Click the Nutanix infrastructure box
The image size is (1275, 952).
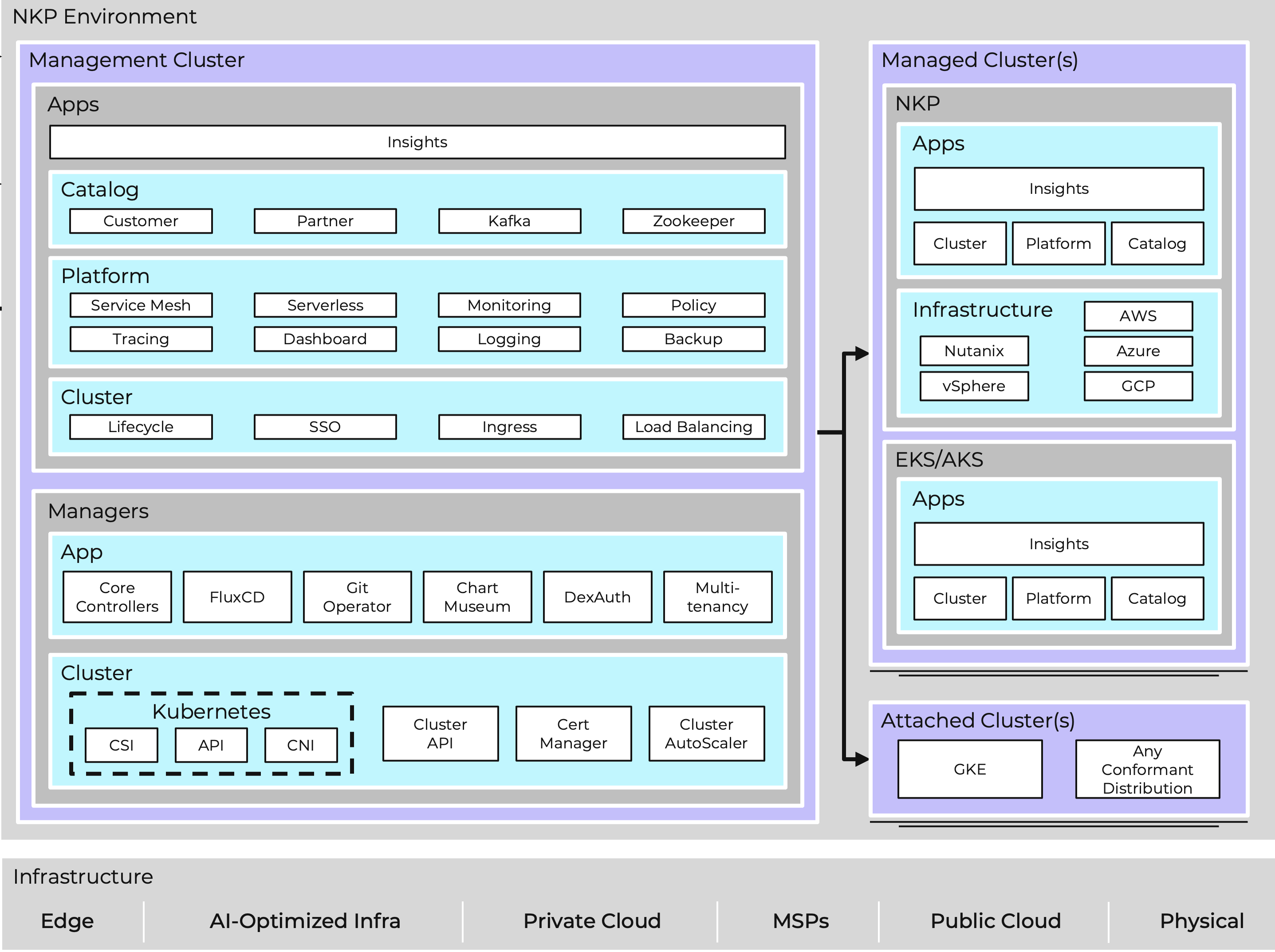click(x=974, y=351)
